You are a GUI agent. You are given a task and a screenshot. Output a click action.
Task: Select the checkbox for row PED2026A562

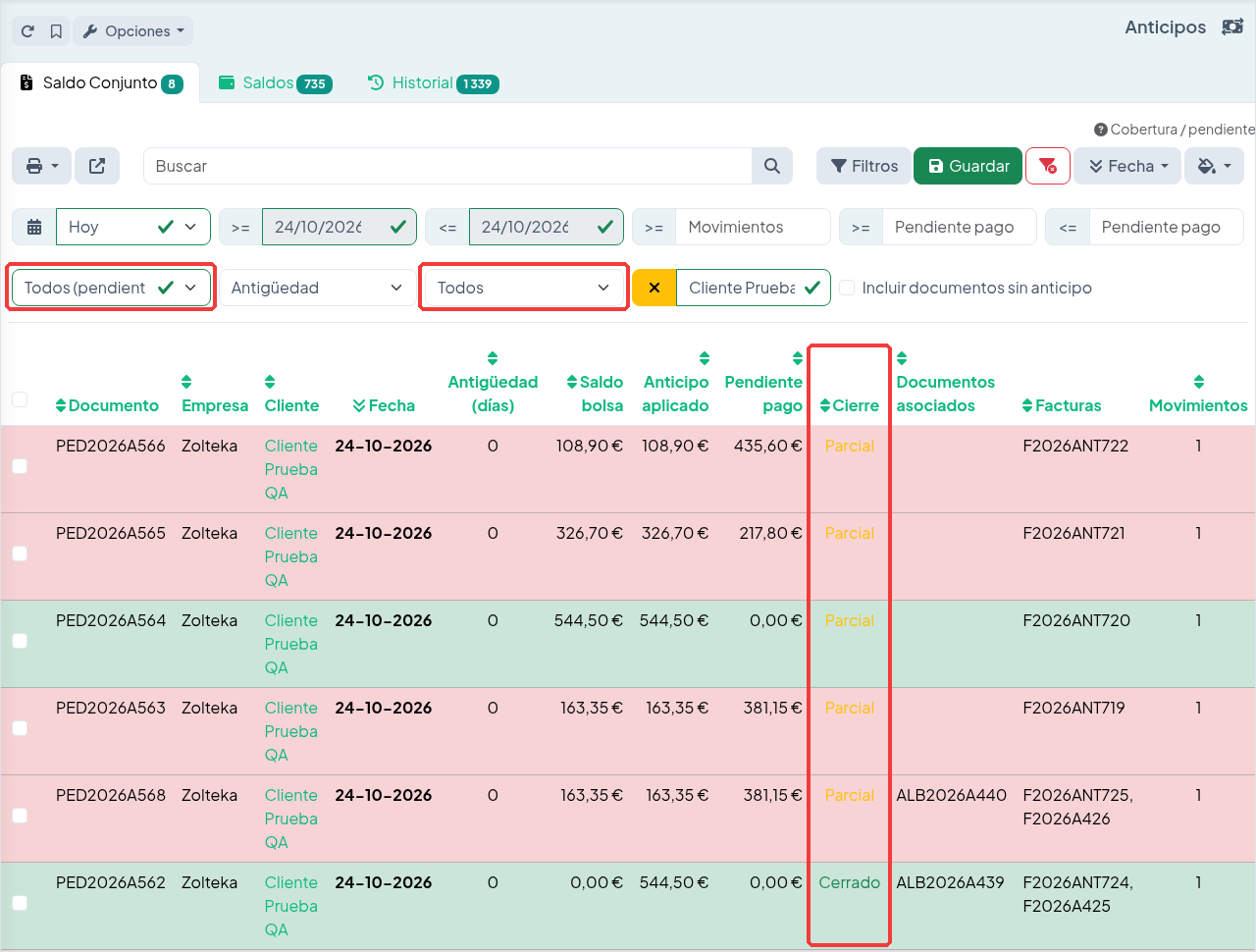click(x=20, y=903)
